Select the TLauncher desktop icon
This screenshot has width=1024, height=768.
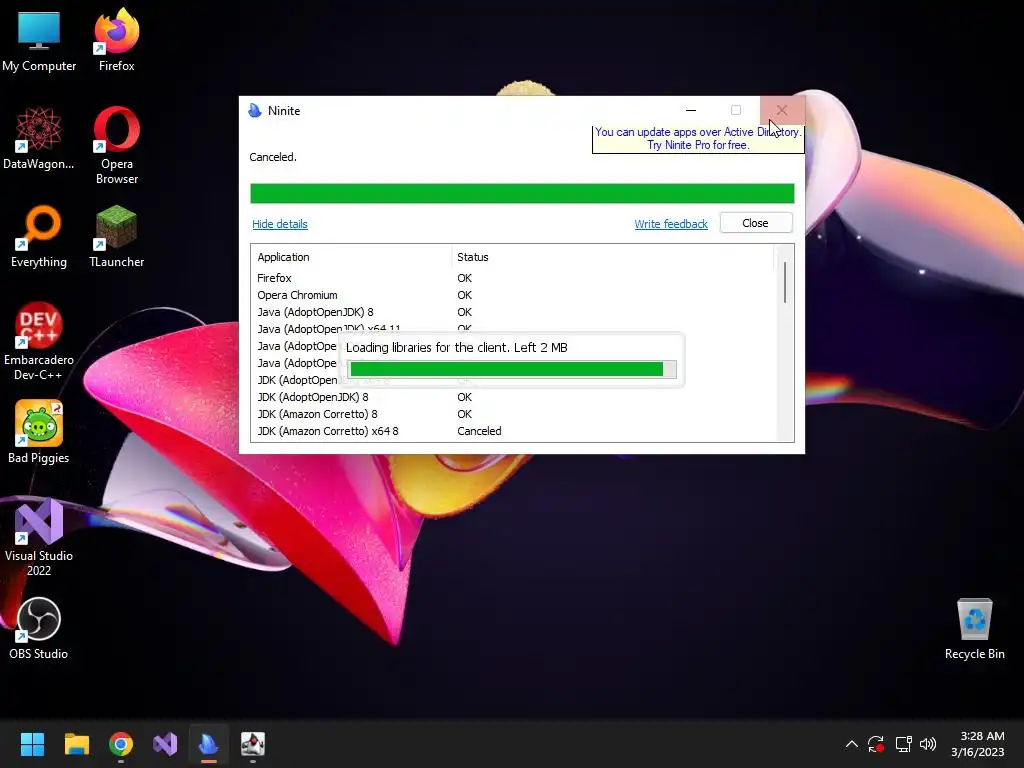coord(116,236)
